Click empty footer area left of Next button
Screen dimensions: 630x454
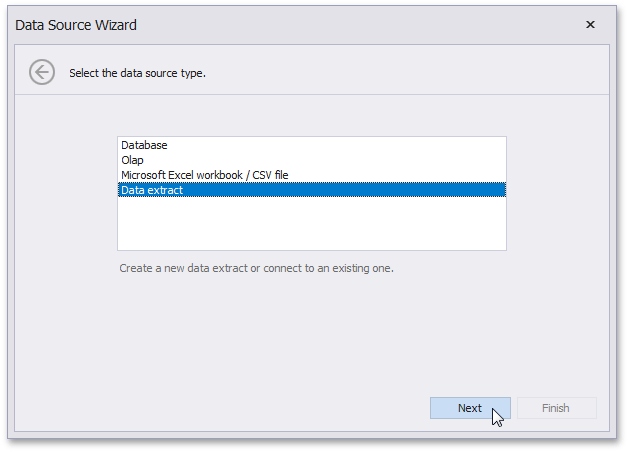[250, 408]
